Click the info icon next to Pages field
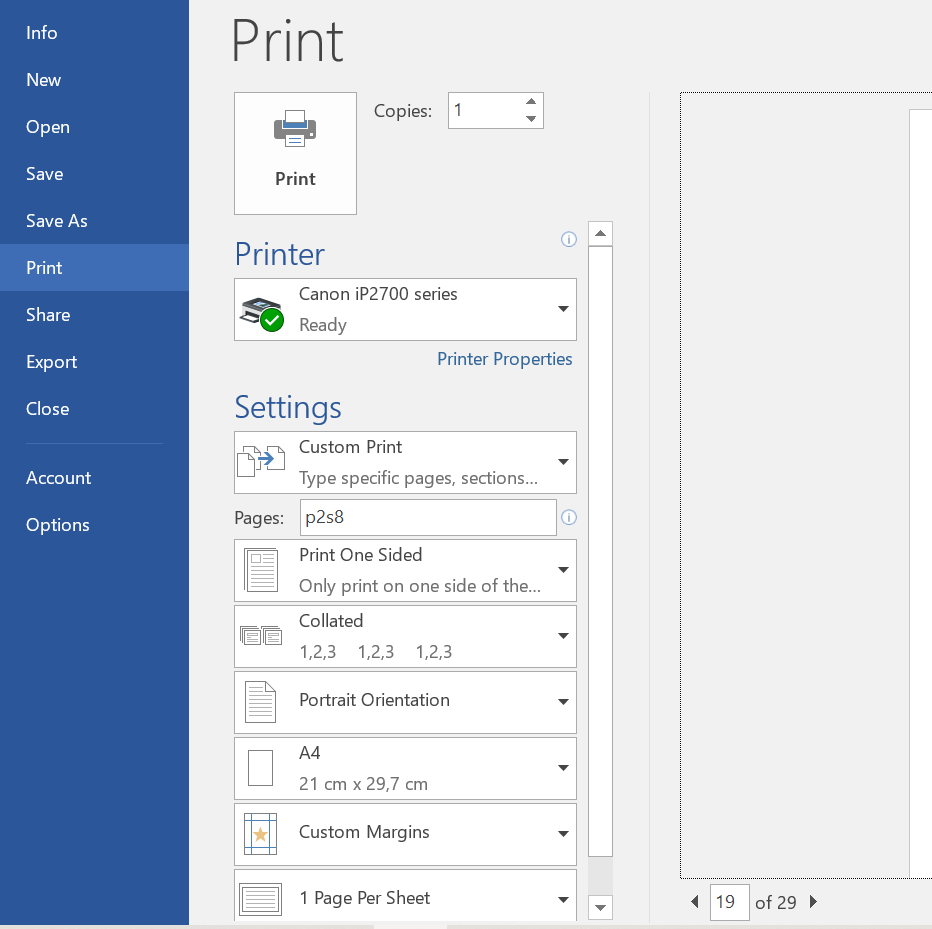Image resolution: width=932 pixels, height=929 pixels. (x=569, y=517)
